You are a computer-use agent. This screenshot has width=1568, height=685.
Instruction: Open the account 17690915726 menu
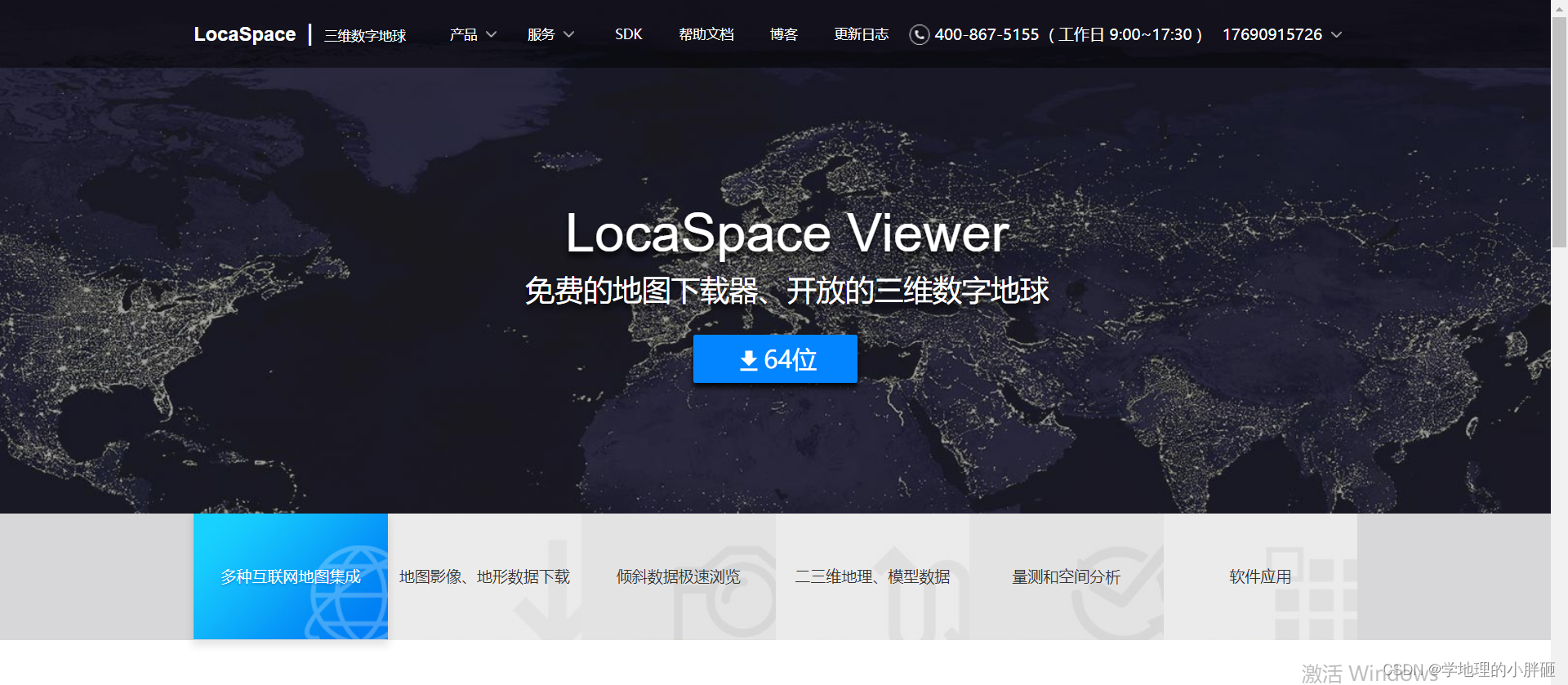click(1272, 34)
